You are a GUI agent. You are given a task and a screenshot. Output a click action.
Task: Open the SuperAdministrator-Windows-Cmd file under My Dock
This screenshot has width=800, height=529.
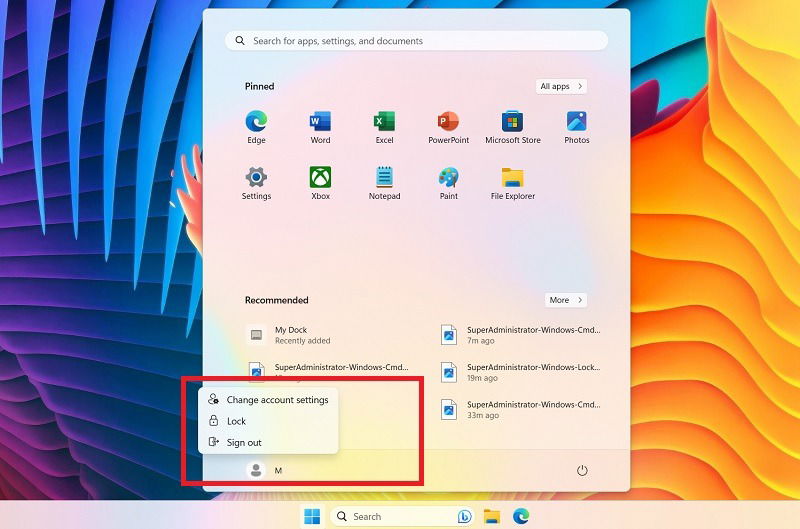click(327, 369)
